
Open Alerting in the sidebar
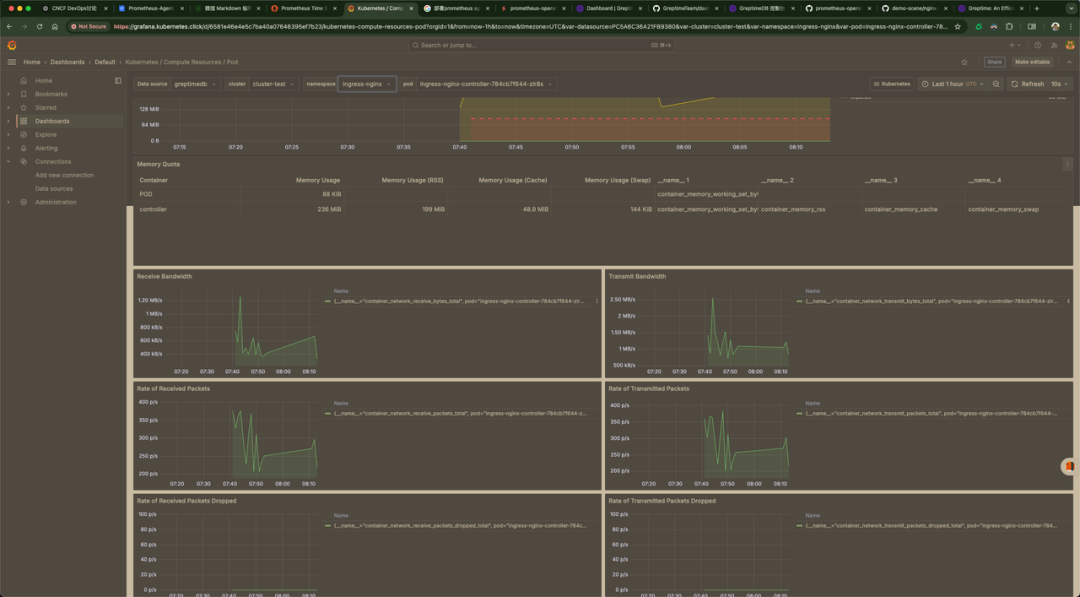tap(46, 148)
